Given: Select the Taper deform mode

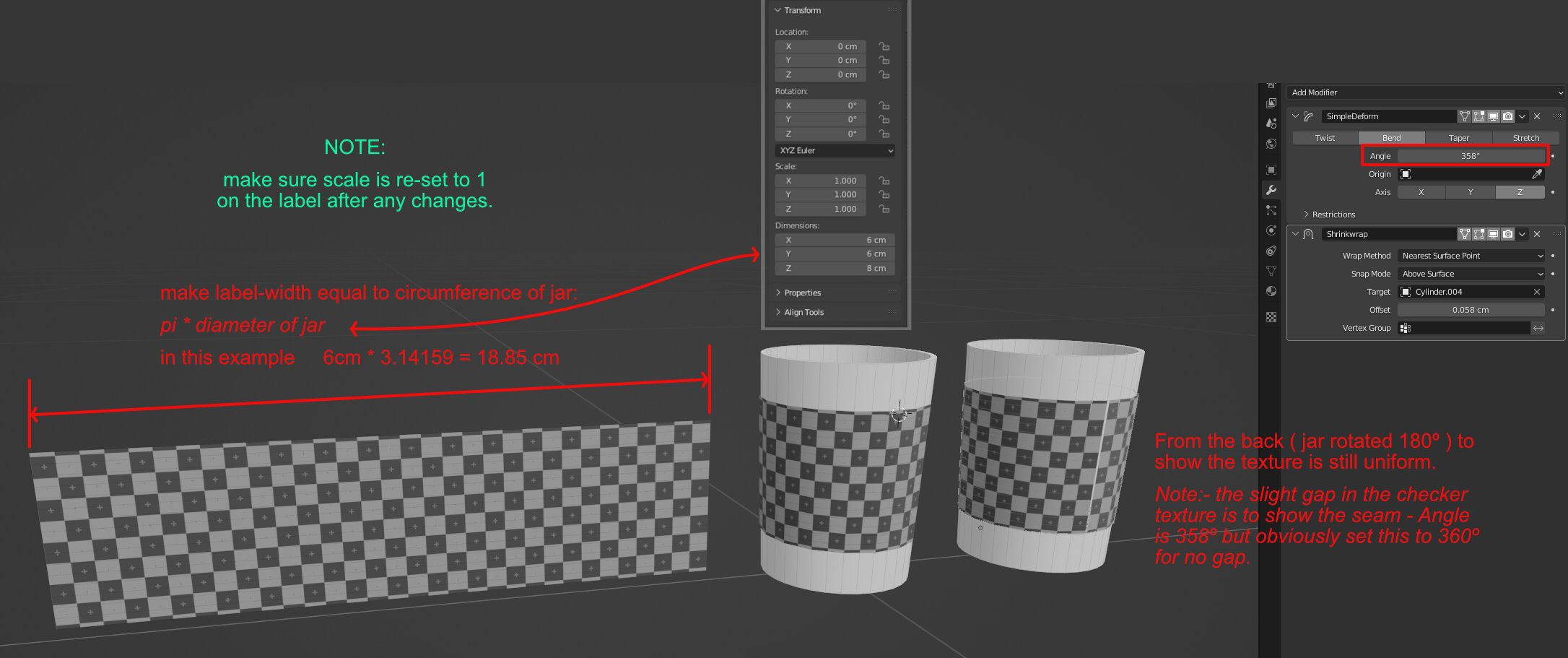Looking at the screenshot, I should [1459, 138].
